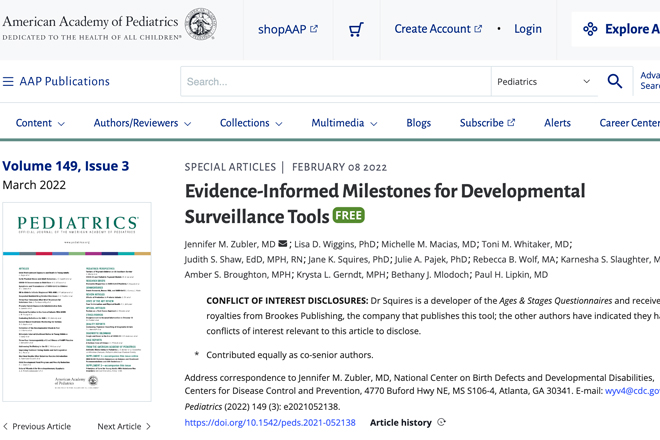Go to Next Article

[x=124, y=427]
